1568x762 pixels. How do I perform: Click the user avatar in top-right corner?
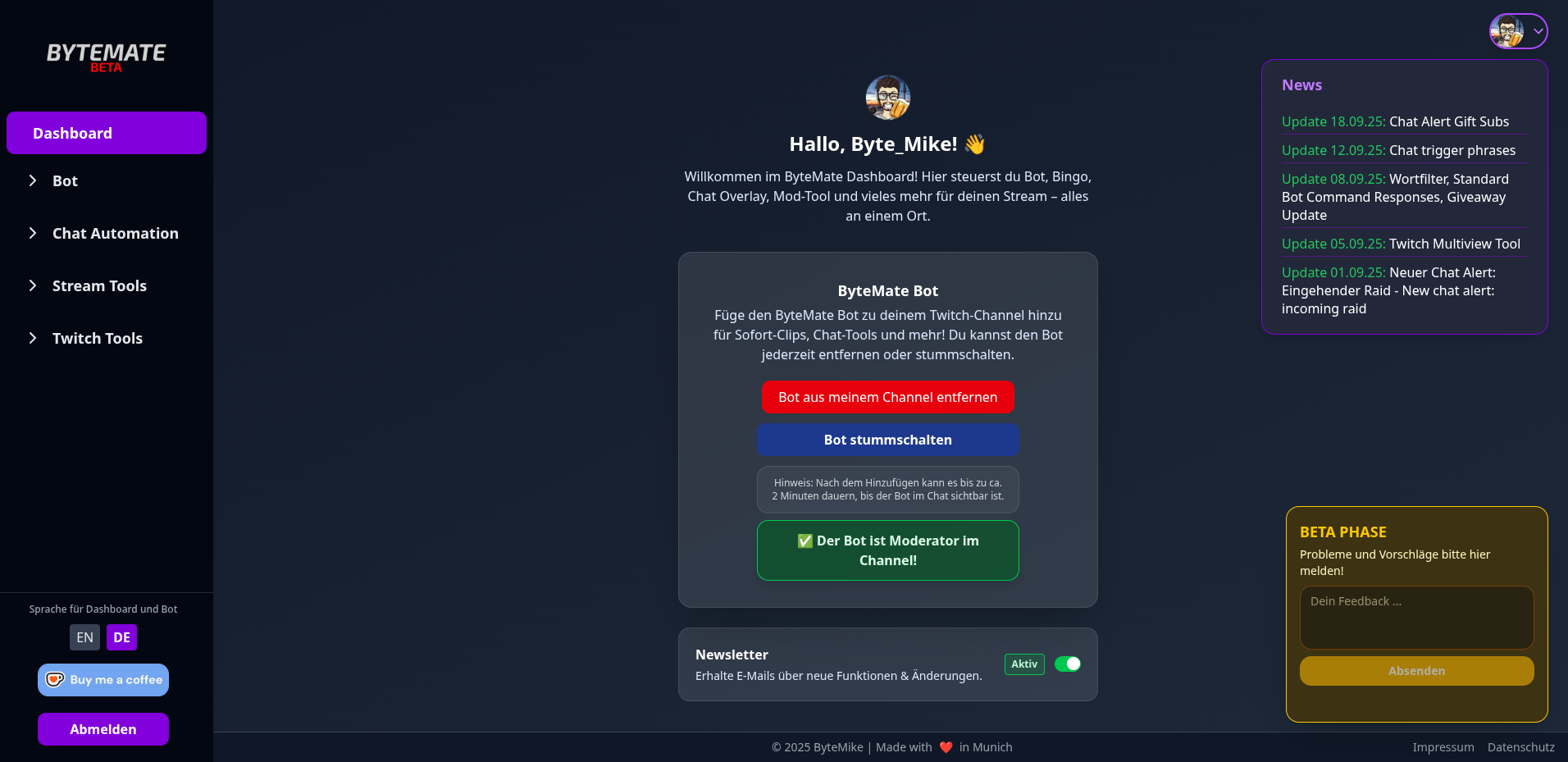[1506, 31]
